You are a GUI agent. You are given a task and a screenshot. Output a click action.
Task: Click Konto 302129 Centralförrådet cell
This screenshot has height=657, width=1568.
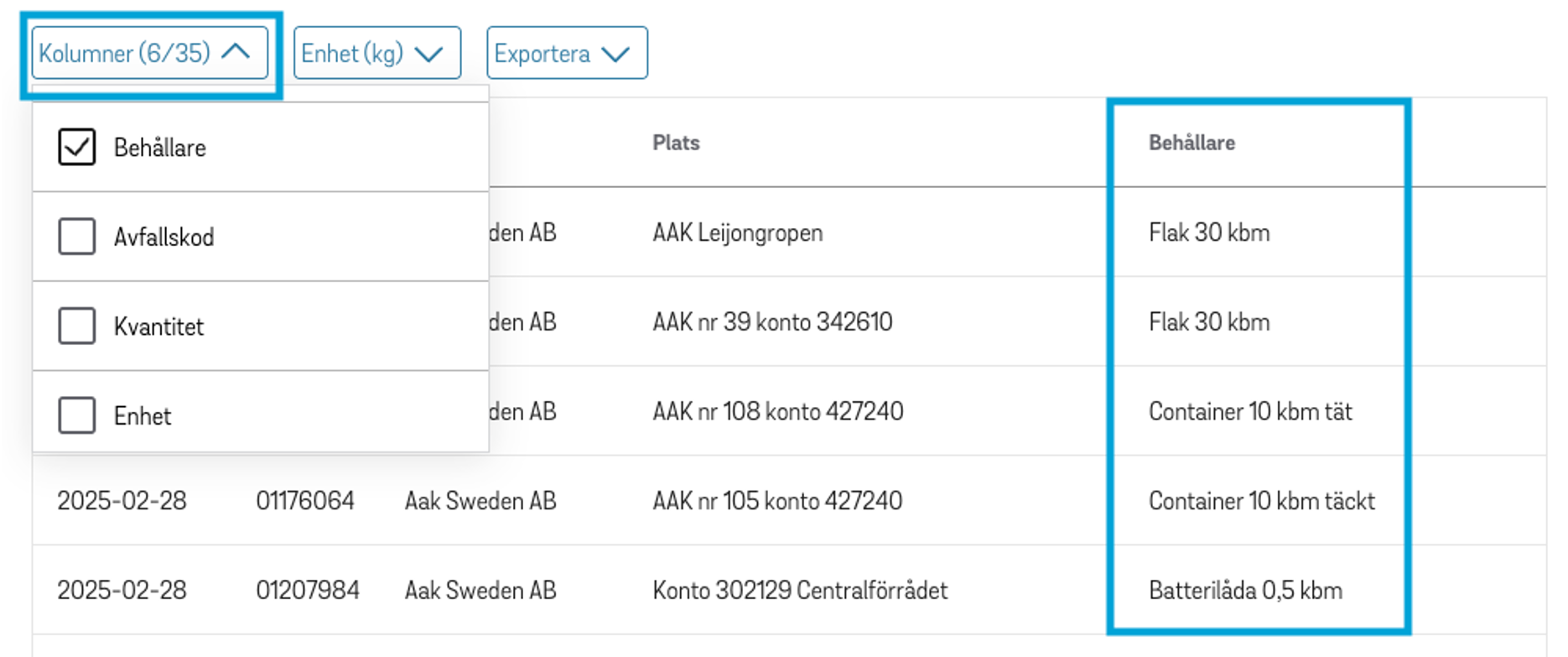pyautogui.click(x=799, y=591)
